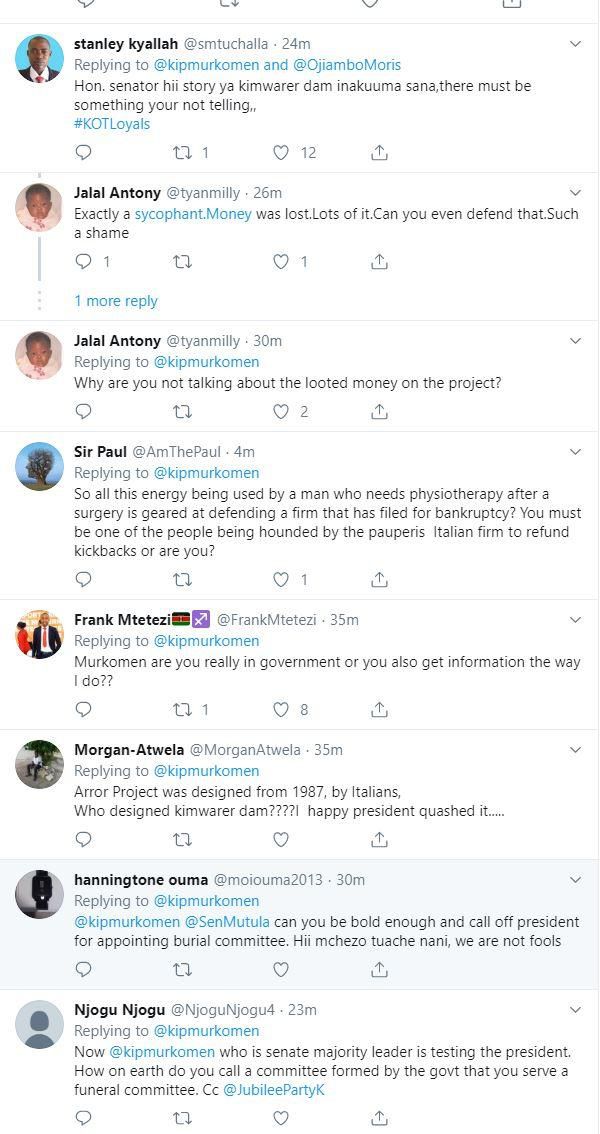Retweet Frank Mtetezi's tweet
The image size is (600, 1134).
click(182, 709)
